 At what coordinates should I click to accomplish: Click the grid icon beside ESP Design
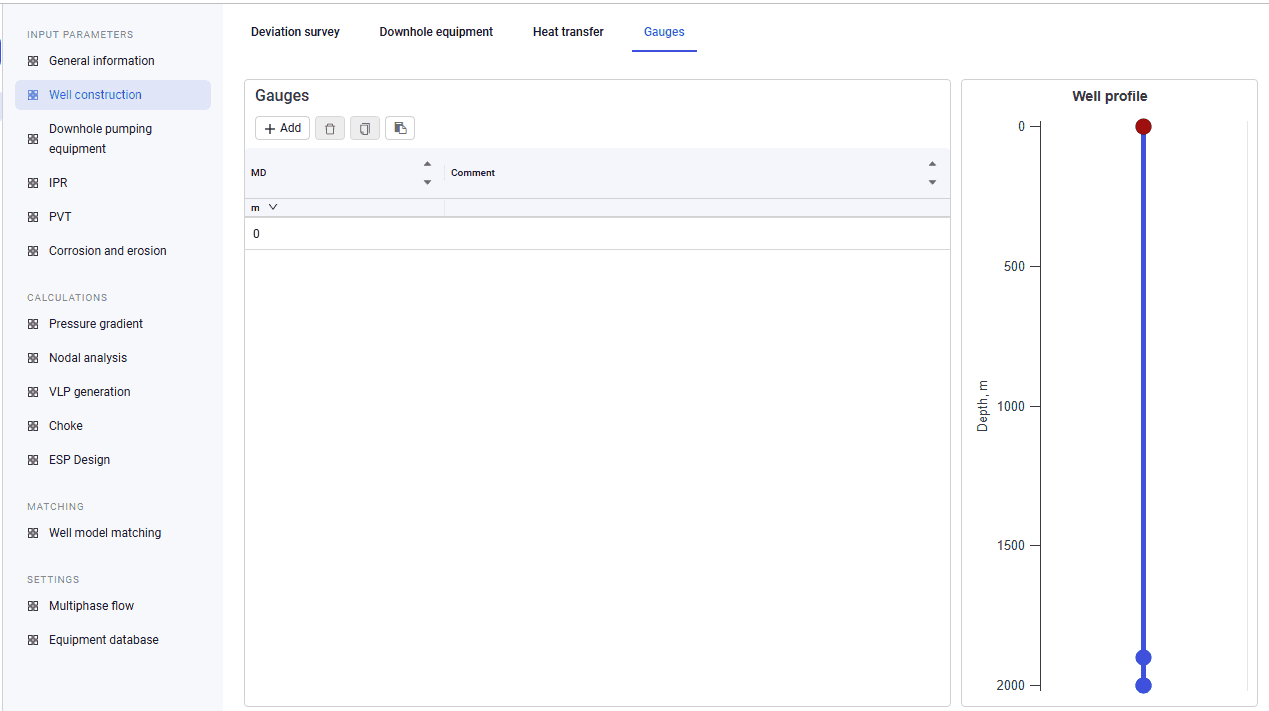pyautogui.click(x=33, y=460)
